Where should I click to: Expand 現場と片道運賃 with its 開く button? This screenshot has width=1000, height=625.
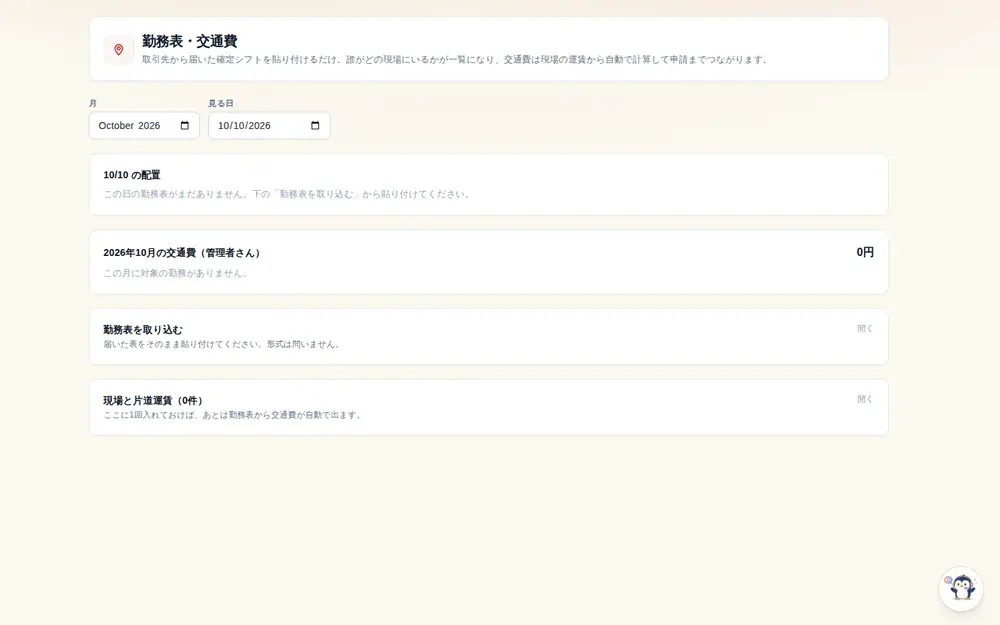(865, 399)
